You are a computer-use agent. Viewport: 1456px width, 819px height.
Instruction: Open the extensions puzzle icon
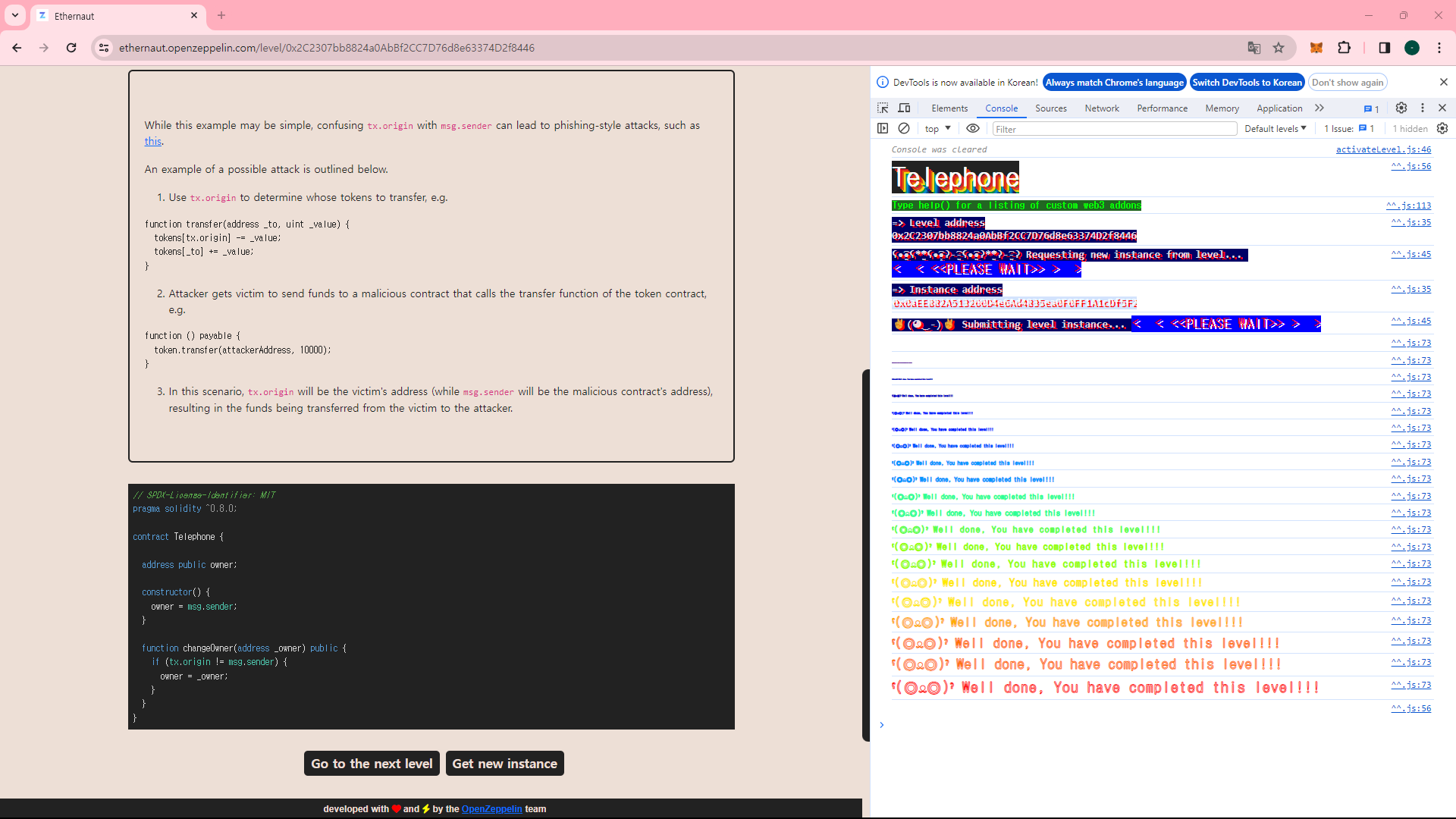click(1344, 48)
